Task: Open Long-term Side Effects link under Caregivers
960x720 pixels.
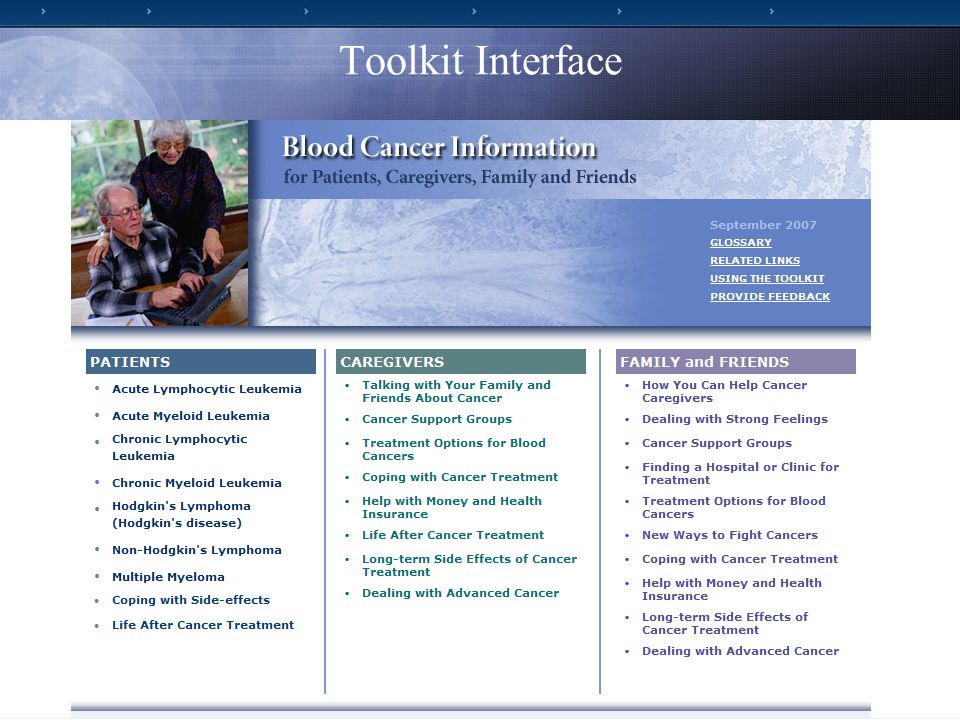Action: (469, 565)
